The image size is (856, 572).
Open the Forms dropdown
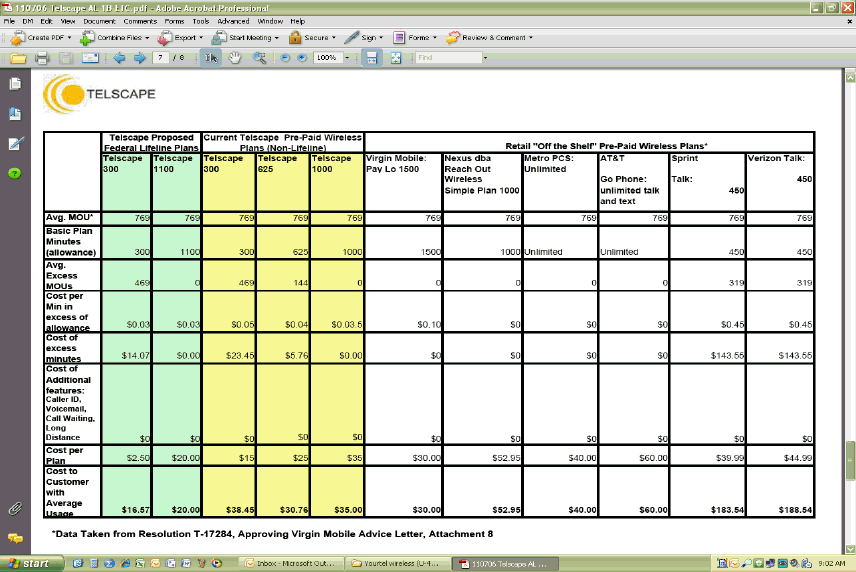(x=415, y=38)
